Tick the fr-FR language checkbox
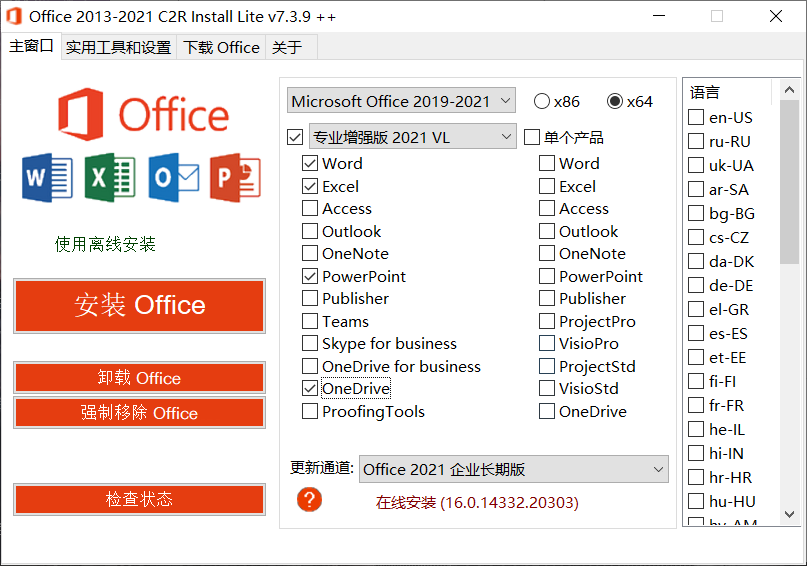The image size is (807, 566). [x=696, y=405]
